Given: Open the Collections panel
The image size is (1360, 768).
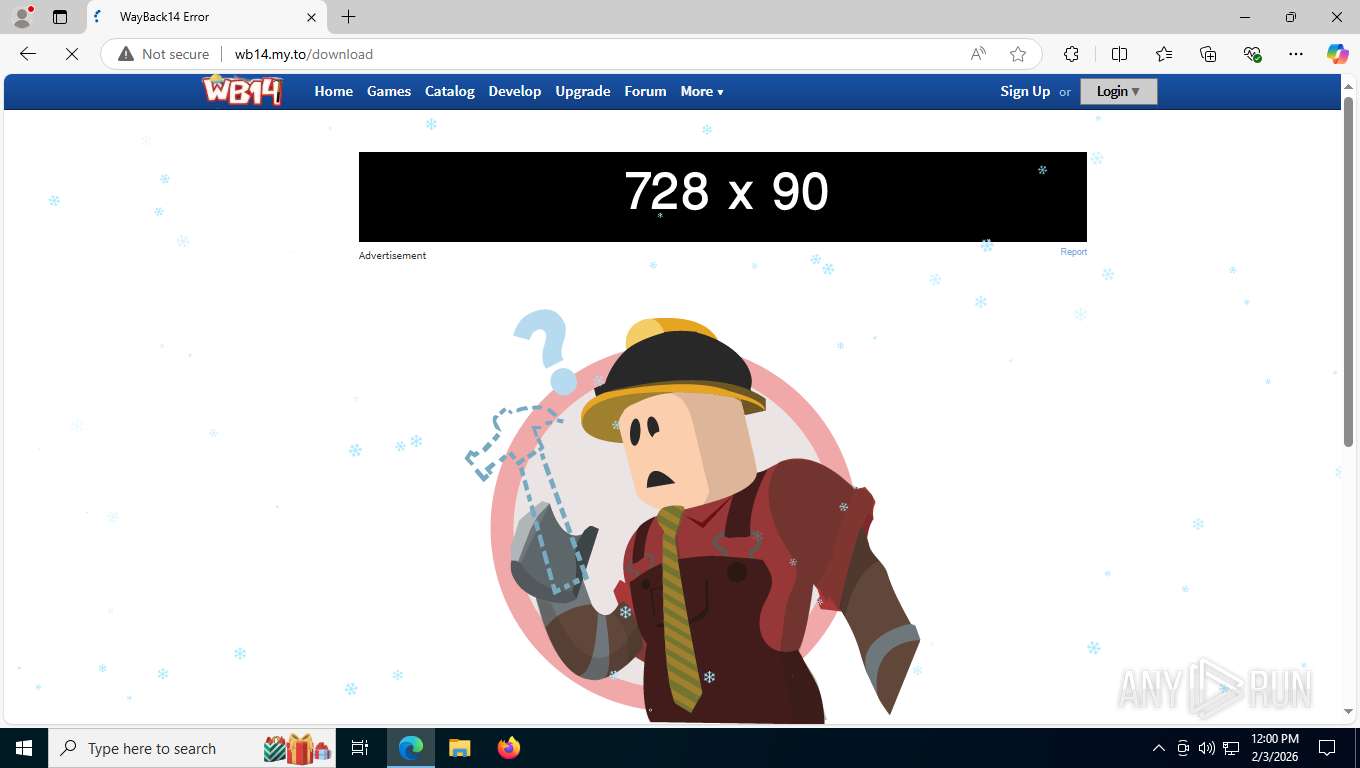Looking at the screenshot, I should (1208, 54).
